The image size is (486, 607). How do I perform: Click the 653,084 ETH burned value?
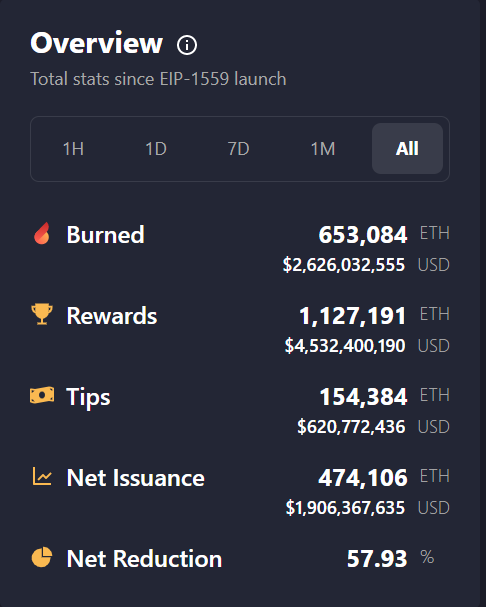coord(363,235)
